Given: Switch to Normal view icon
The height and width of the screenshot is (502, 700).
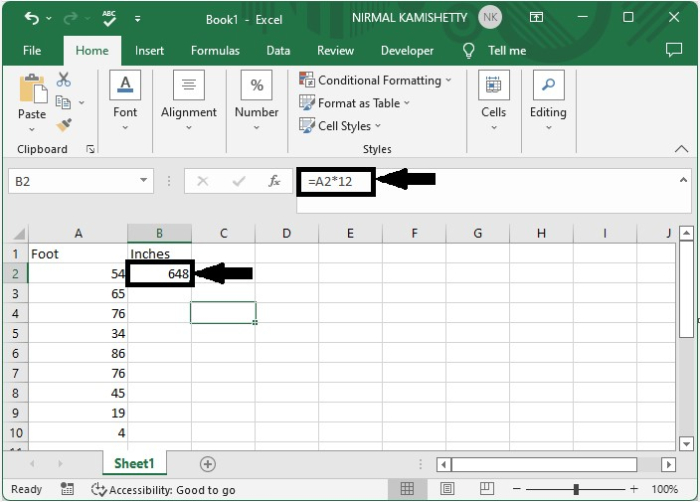Looking at the screenshot, I should 407,489.
